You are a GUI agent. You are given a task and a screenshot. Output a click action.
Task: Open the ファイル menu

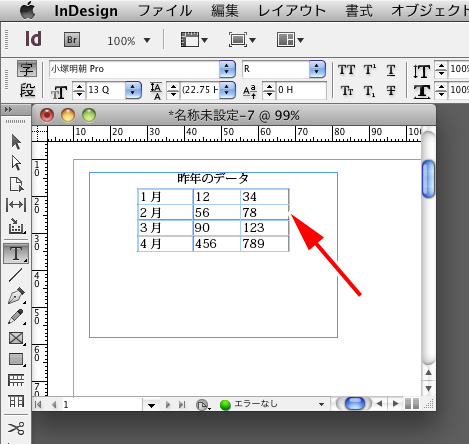(x=165, y=11)
